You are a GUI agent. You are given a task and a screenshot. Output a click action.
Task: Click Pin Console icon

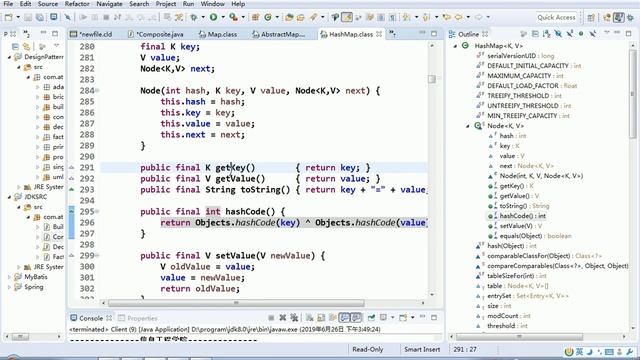click(x=371, y=318)
